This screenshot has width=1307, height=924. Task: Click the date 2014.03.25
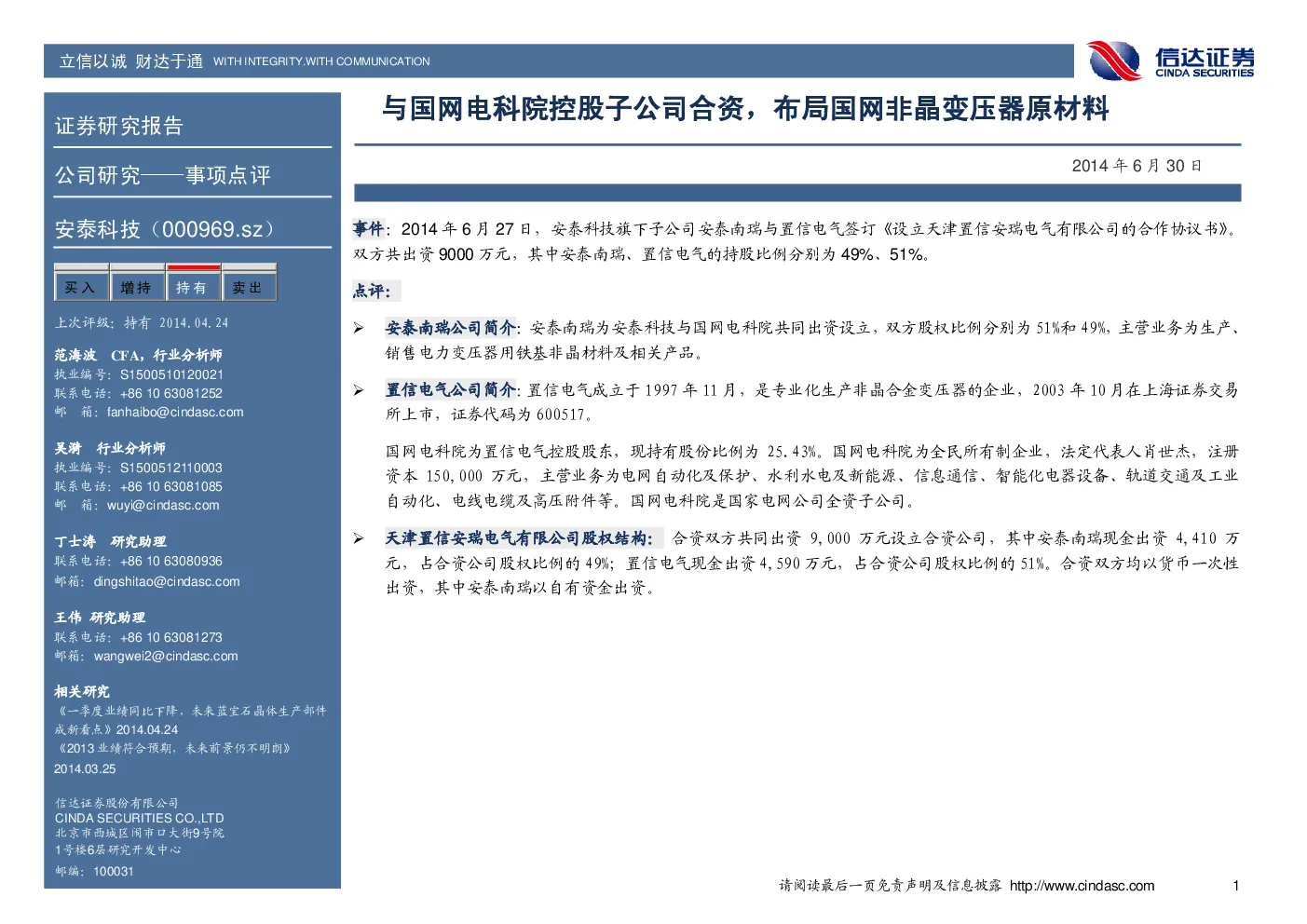[x=85, y=768]
